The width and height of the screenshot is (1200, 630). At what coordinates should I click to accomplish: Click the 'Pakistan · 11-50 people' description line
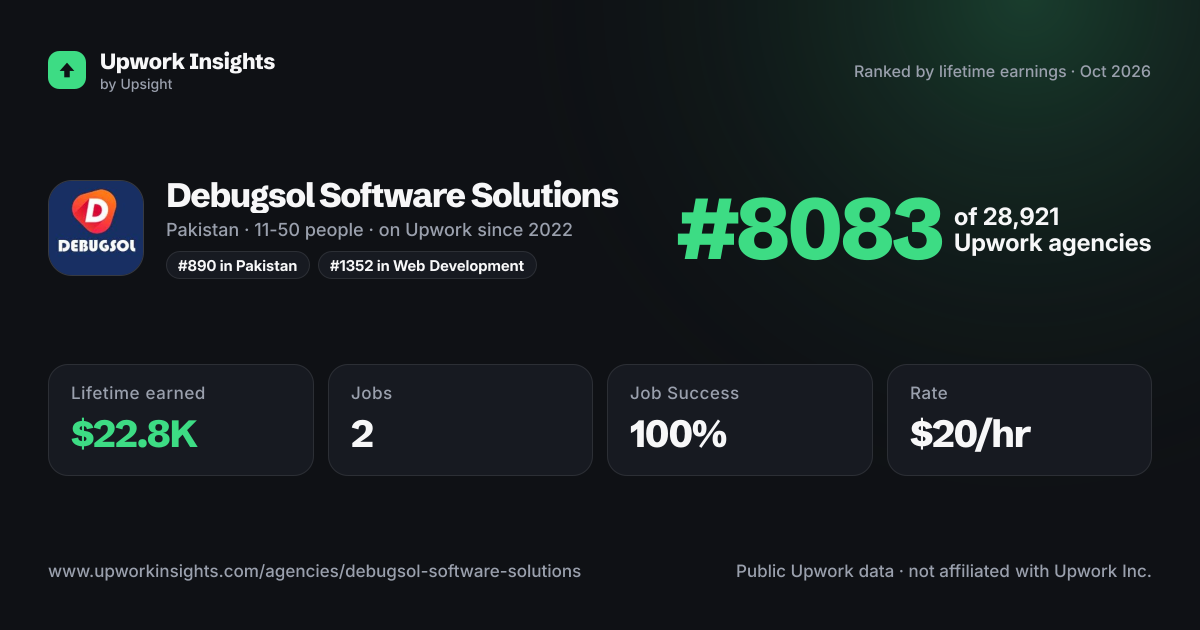(369, 230)
